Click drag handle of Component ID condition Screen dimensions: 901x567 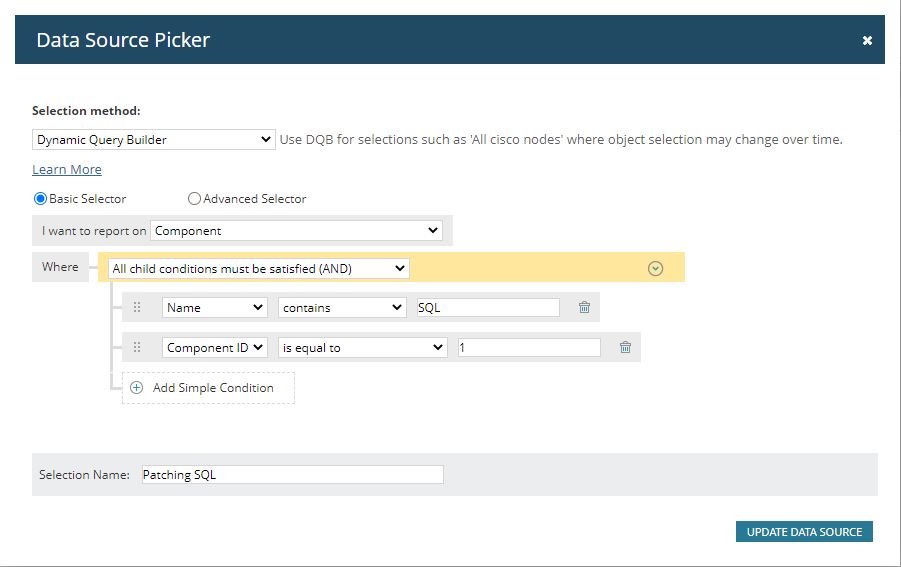pos(138,348)
